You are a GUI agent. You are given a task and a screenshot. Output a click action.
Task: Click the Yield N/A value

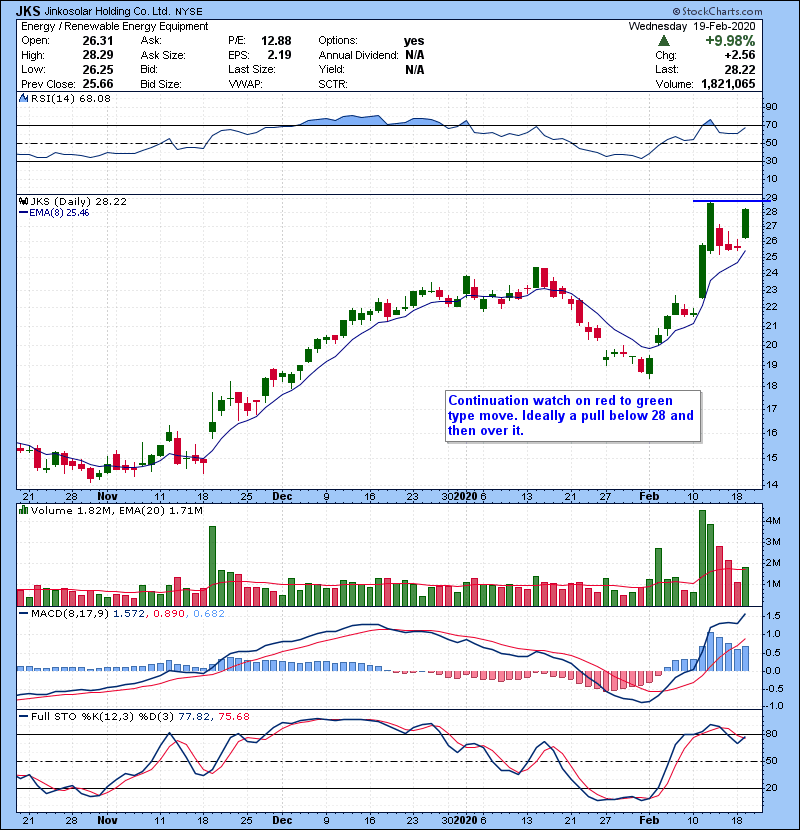[x=415, y=69]
